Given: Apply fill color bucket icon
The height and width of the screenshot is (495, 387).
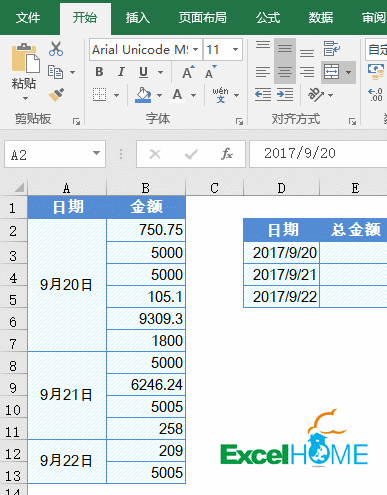Looking at the screenshot, I should pyautogui.click(x=143, y=95).
